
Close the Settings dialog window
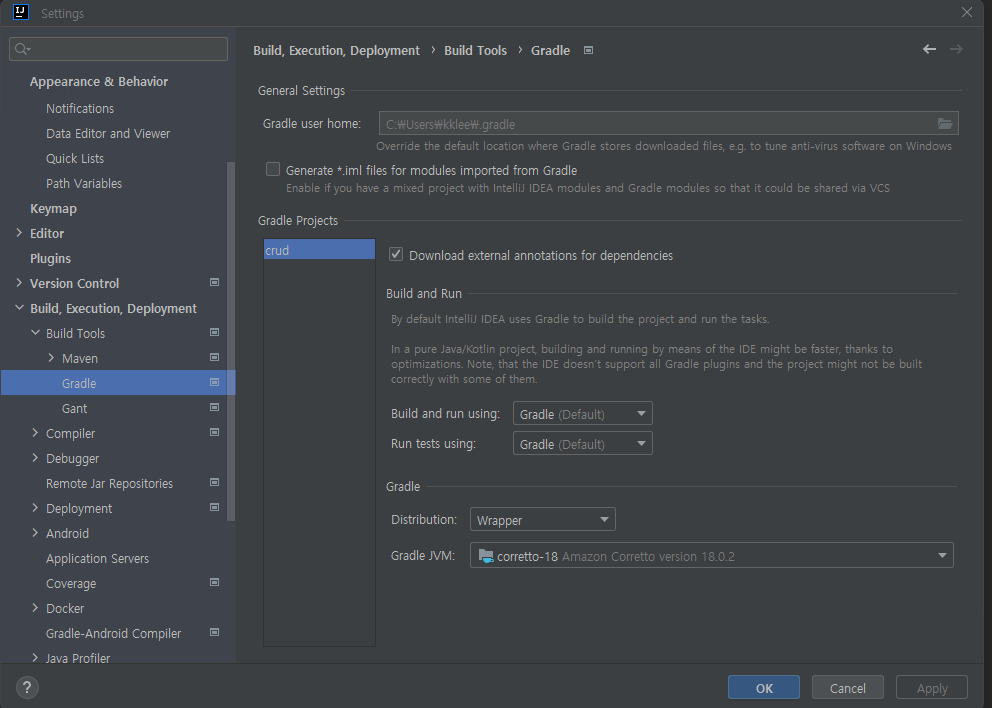pos(967,12)
